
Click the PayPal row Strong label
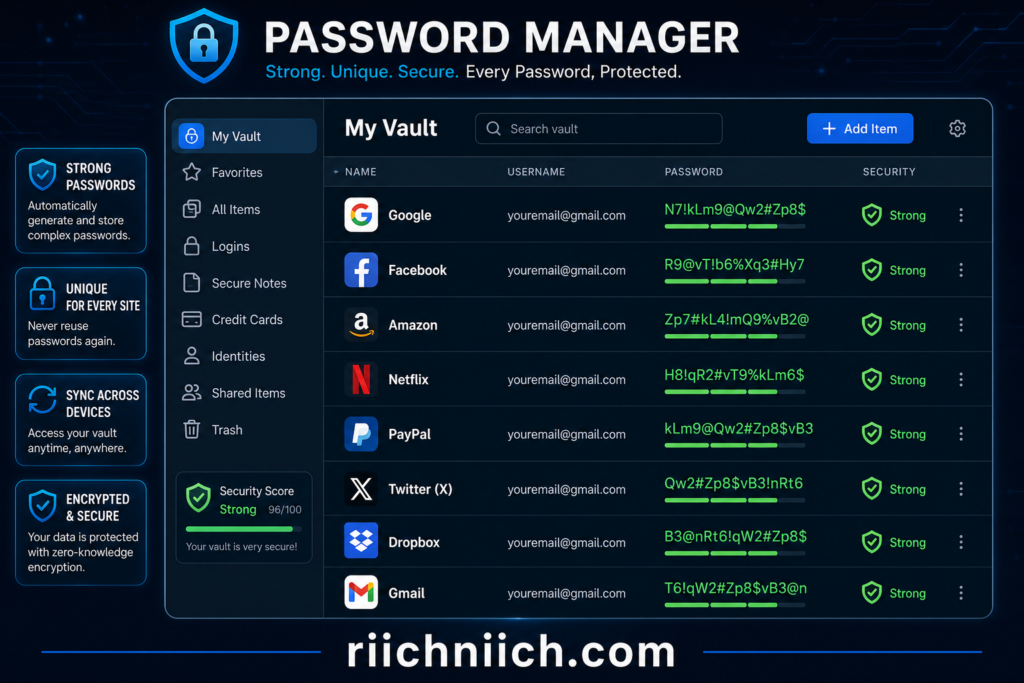tap(907, 434)
